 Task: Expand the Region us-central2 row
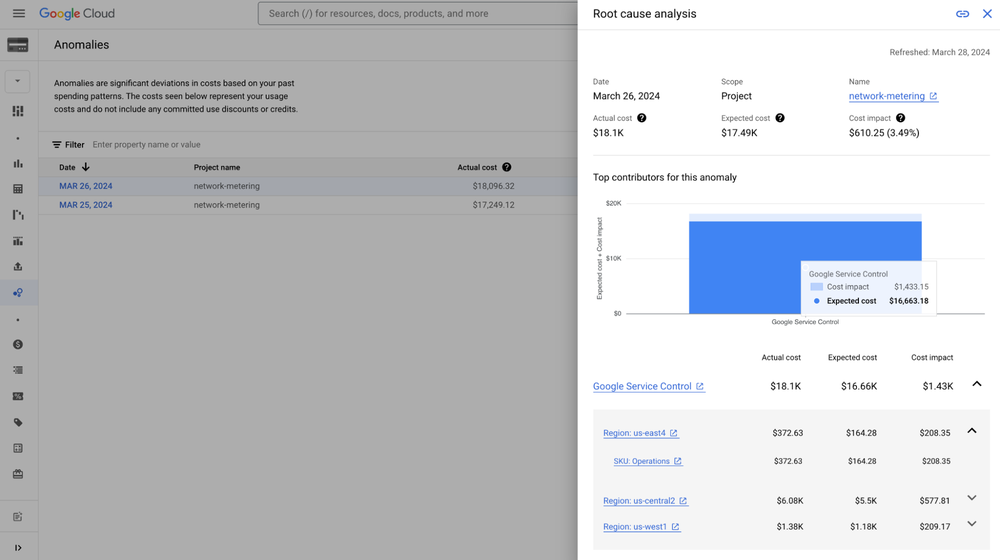pyautogui.click(x=972, y=498)
